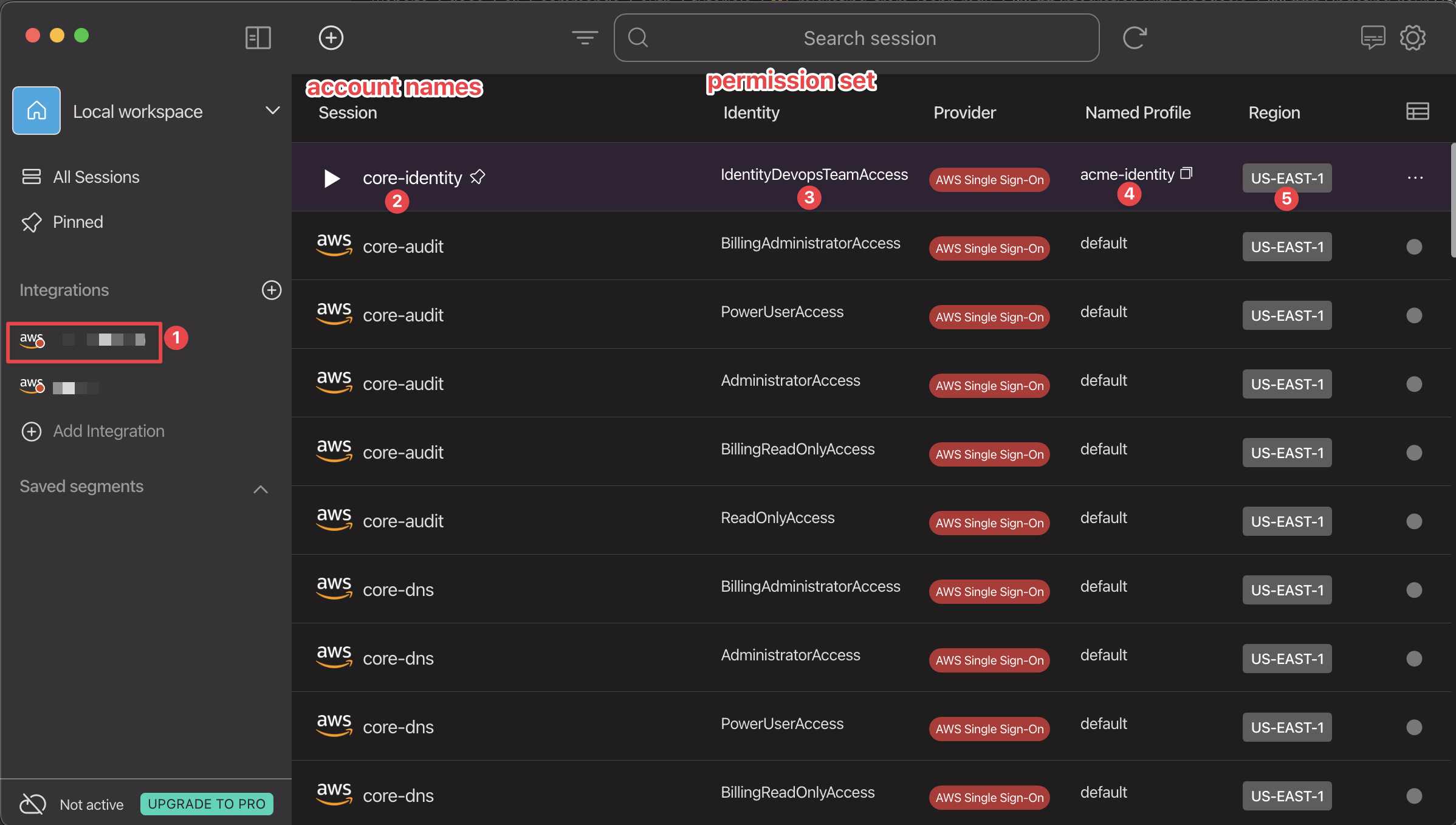Open the feedback chat icon
Screen dimensions: 1456x825
pyautogui.click(x=1373, y=38)
